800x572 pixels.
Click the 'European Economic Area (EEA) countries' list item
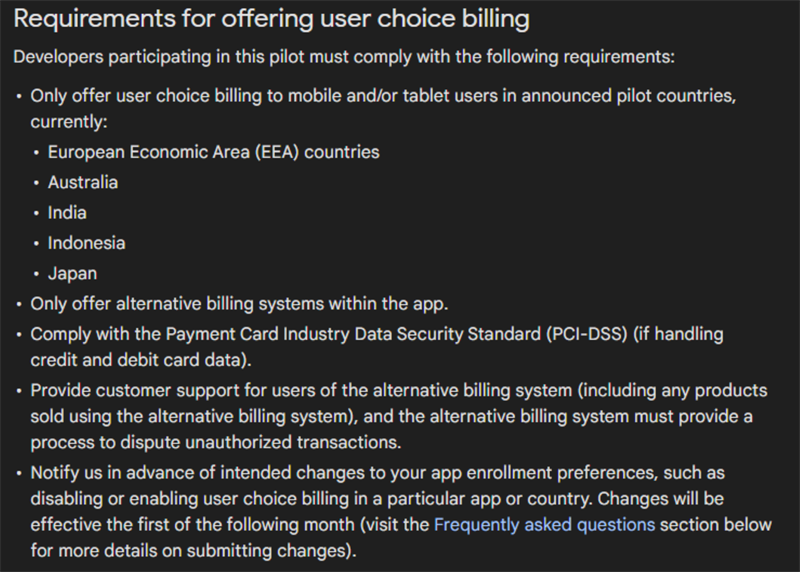213,152
